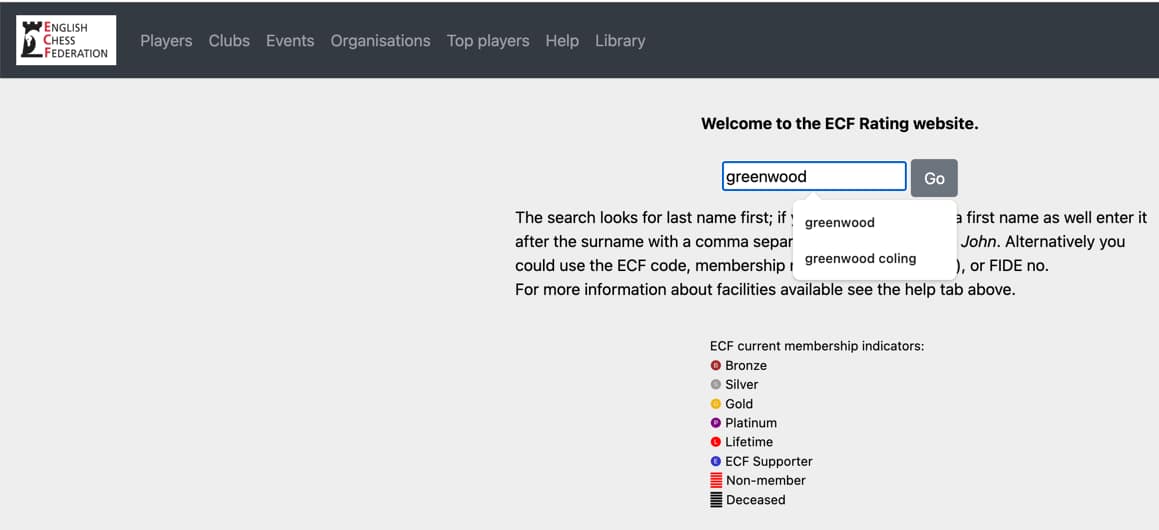The image size is (1159, 530).
Task: Click the red Non-member striped indicator
Action: pyautogui.click(x=716, y=480)
